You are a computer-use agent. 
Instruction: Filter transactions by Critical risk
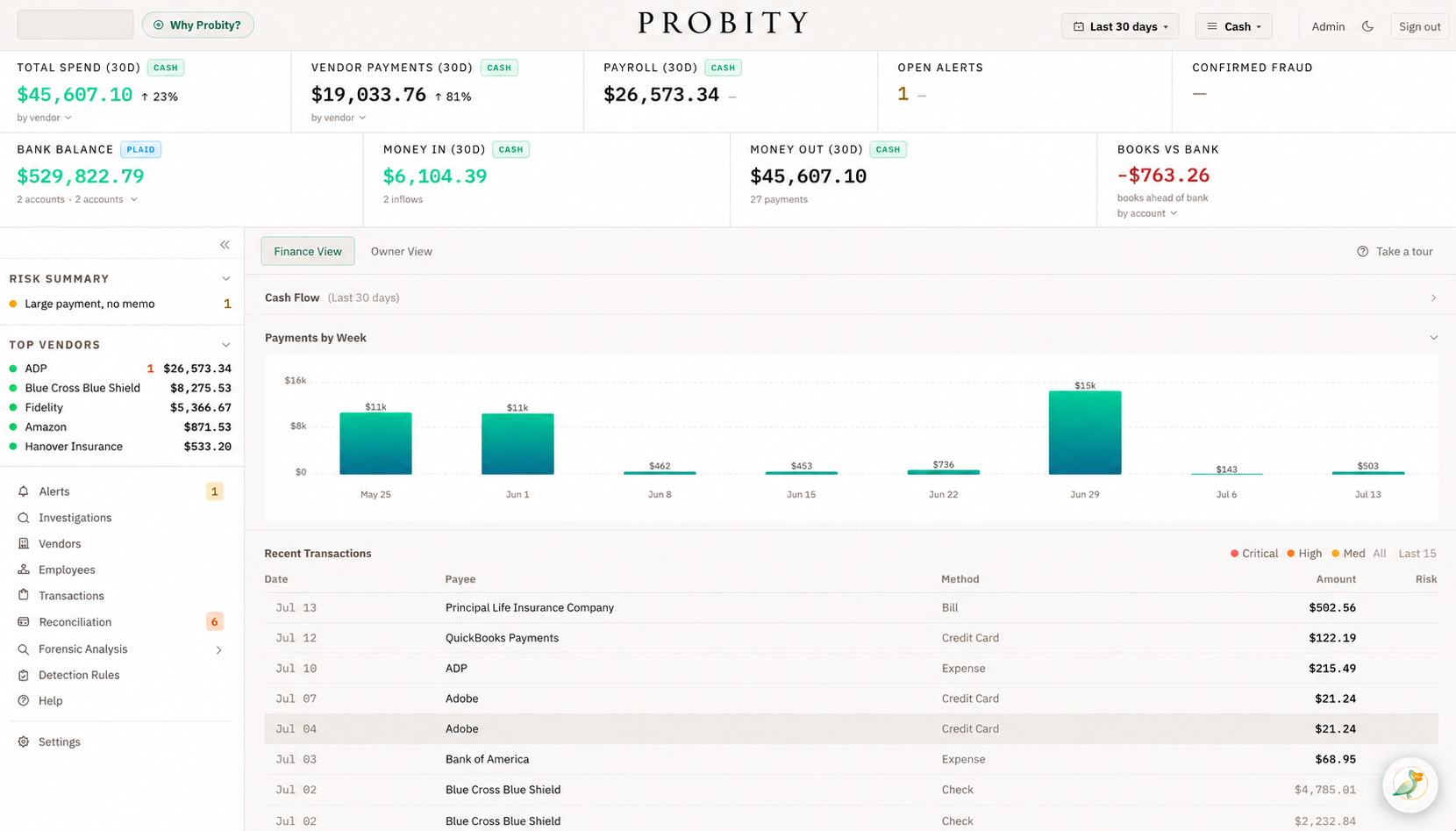point(1254,554)
